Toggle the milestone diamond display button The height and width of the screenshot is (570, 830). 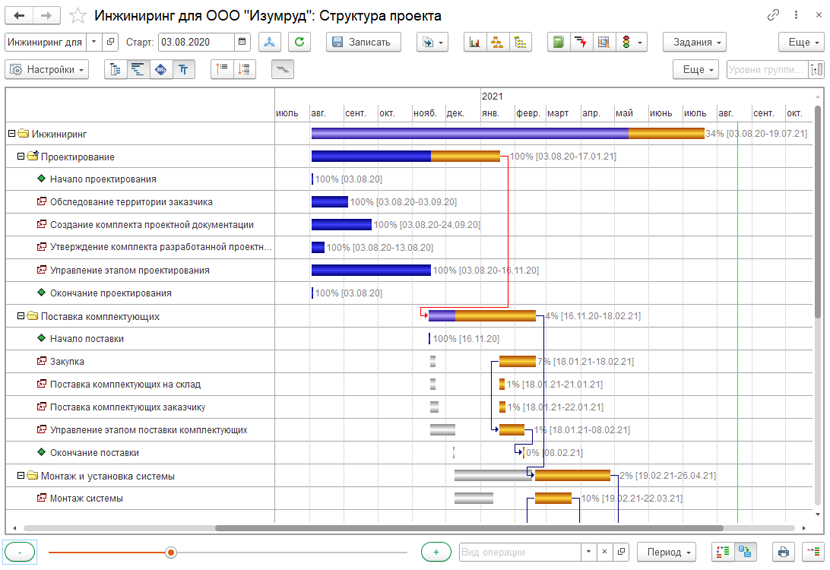point(161,69)
